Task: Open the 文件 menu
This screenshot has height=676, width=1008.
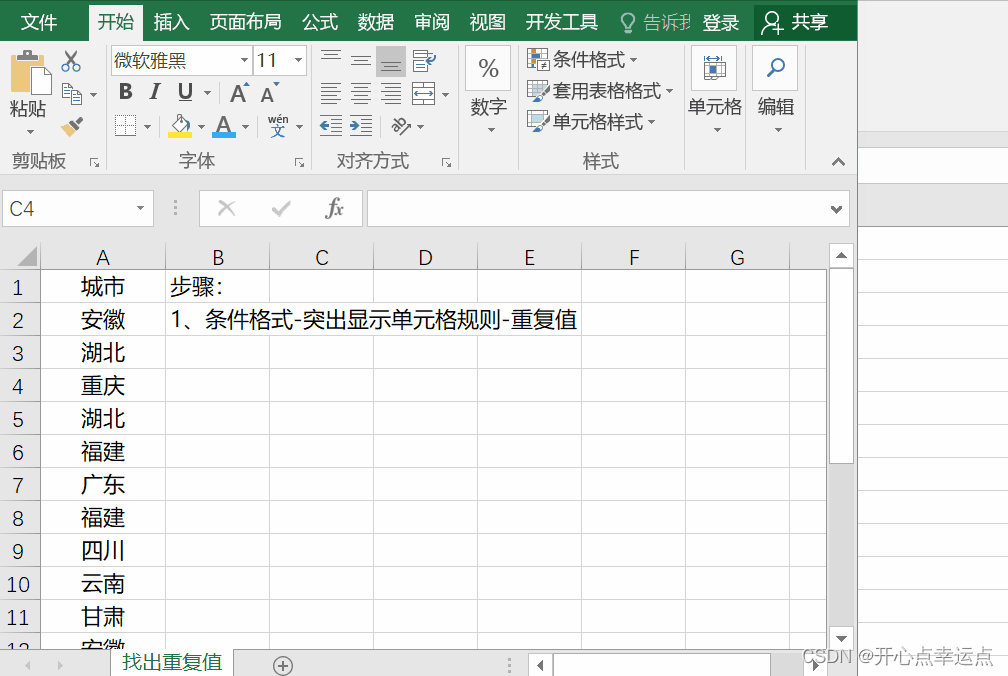Action: tap(39, 22)
